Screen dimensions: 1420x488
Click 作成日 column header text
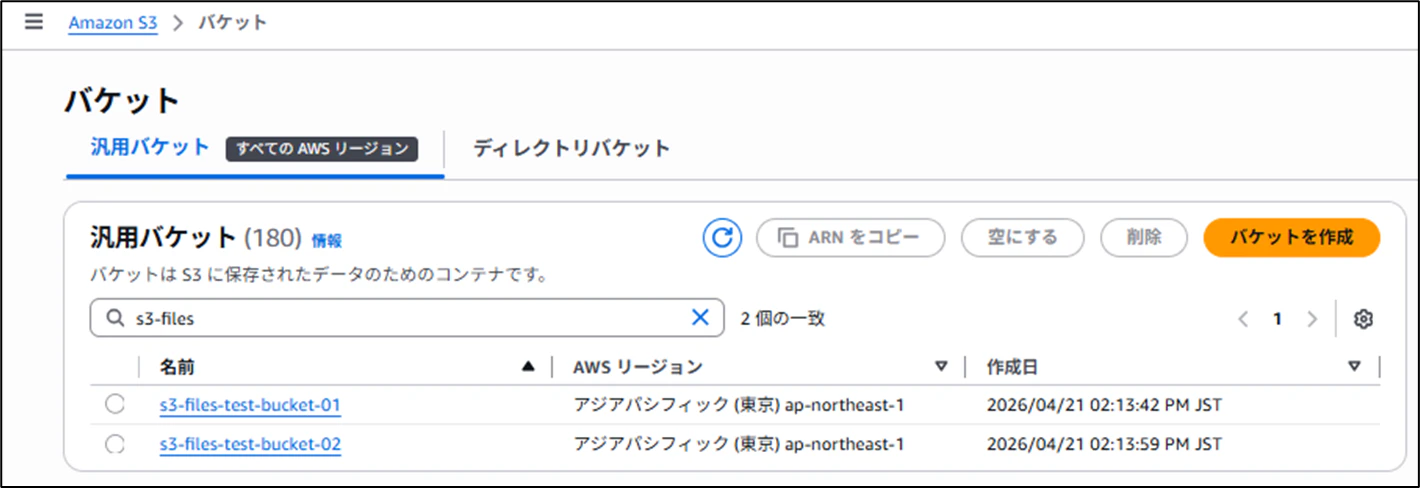point(1012,367)
